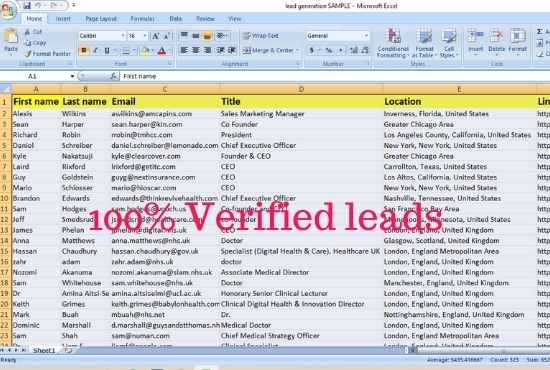
Task: Select the Email header cell
Action: 165,102
